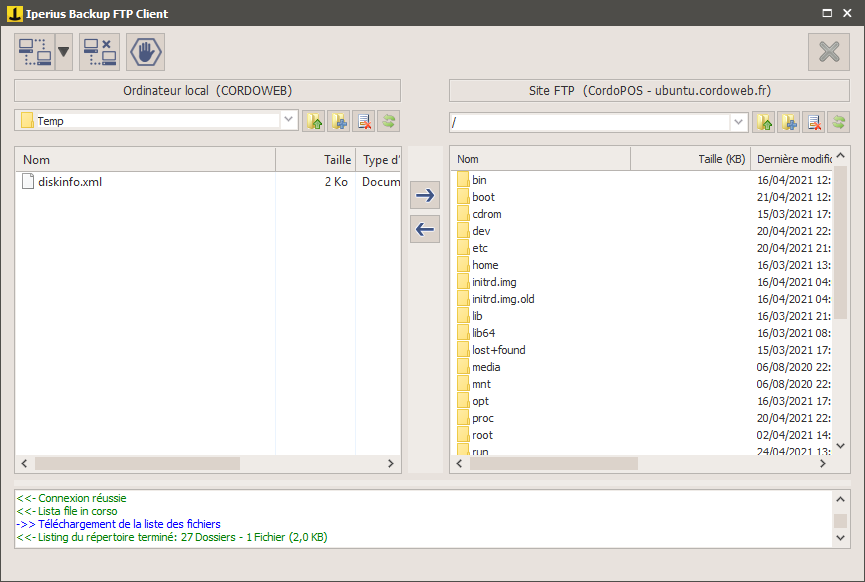Click the large grey X close button in the toolbar

pyautogui.click(x=829, y=52)
